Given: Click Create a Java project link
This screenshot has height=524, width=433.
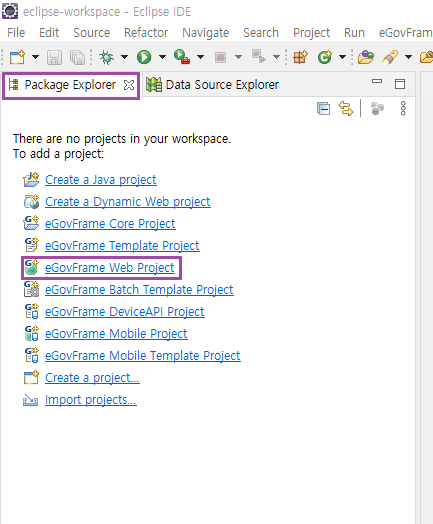Looking at the screenshot, I should [101, 180].
